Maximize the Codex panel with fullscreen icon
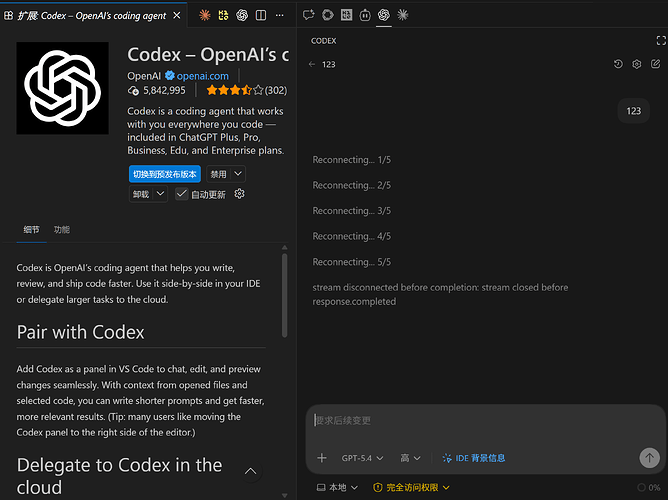The height and width of the screenshot is (500, 668). click(x=661, y=40)
